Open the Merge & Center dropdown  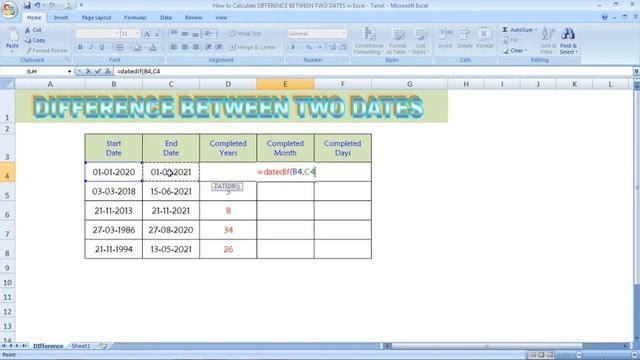[279, 47]
